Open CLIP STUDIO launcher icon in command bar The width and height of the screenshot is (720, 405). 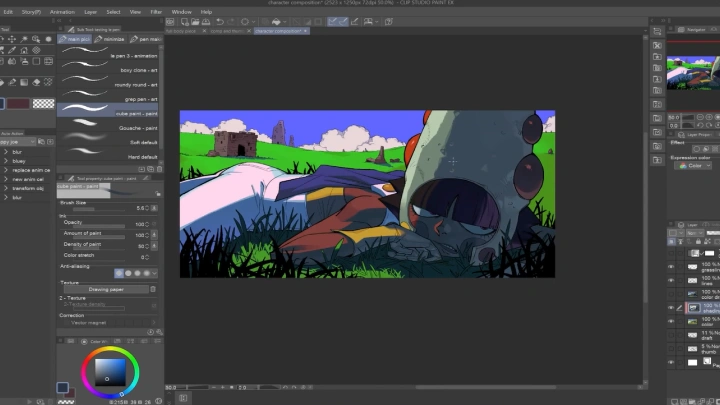pos(170,22)
